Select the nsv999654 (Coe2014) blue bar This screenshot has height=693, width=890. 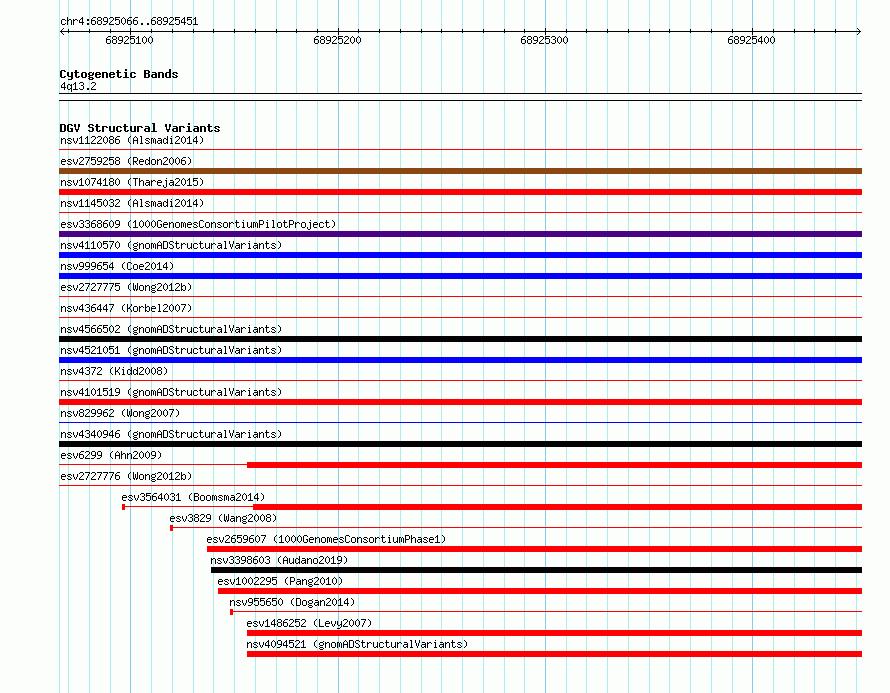point(460,276)
